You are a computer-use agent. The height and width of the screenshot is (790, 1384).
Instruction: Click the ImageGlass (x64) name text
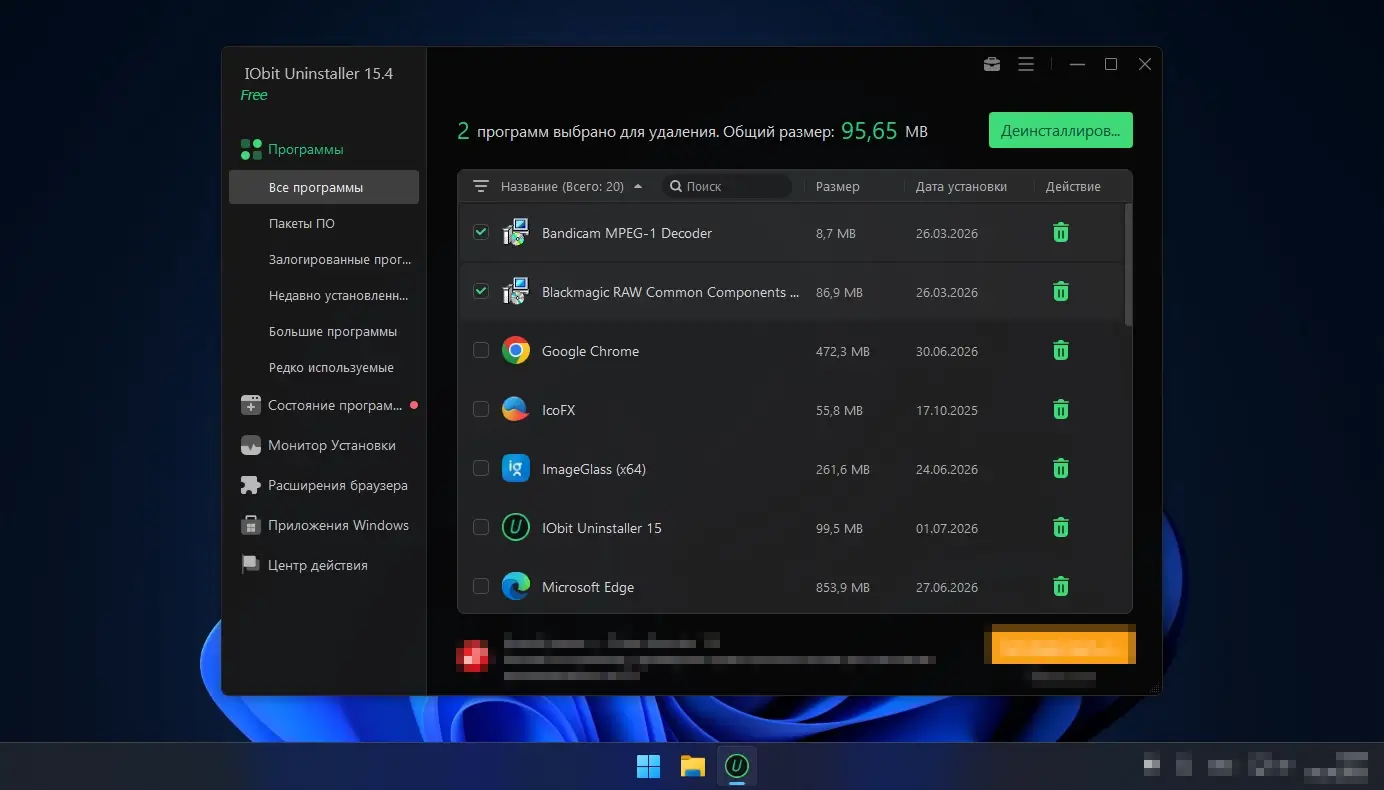(x=594, y=469)
